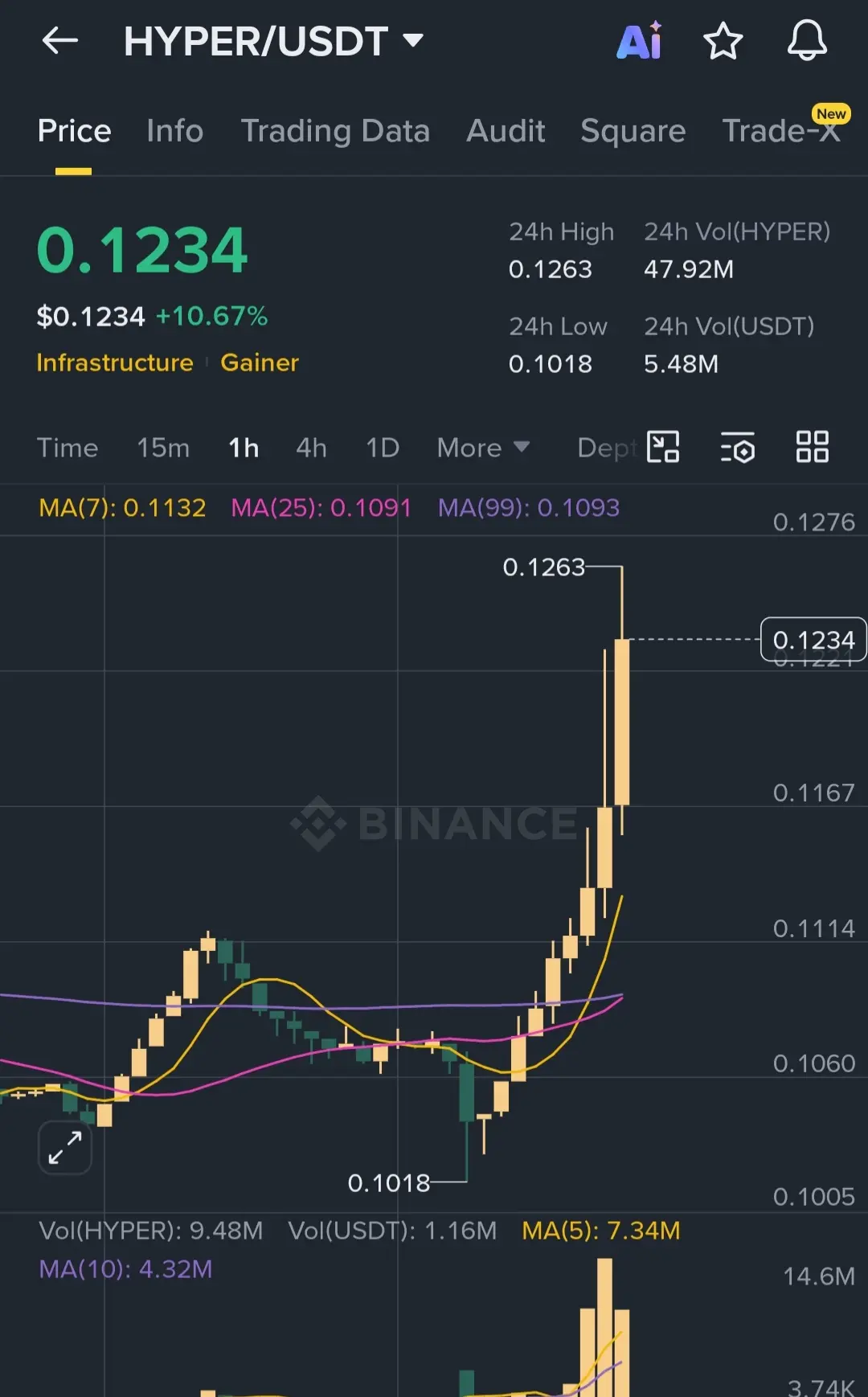Open the Trading Data tab
868x1397 pixels.
click(335, 131)
